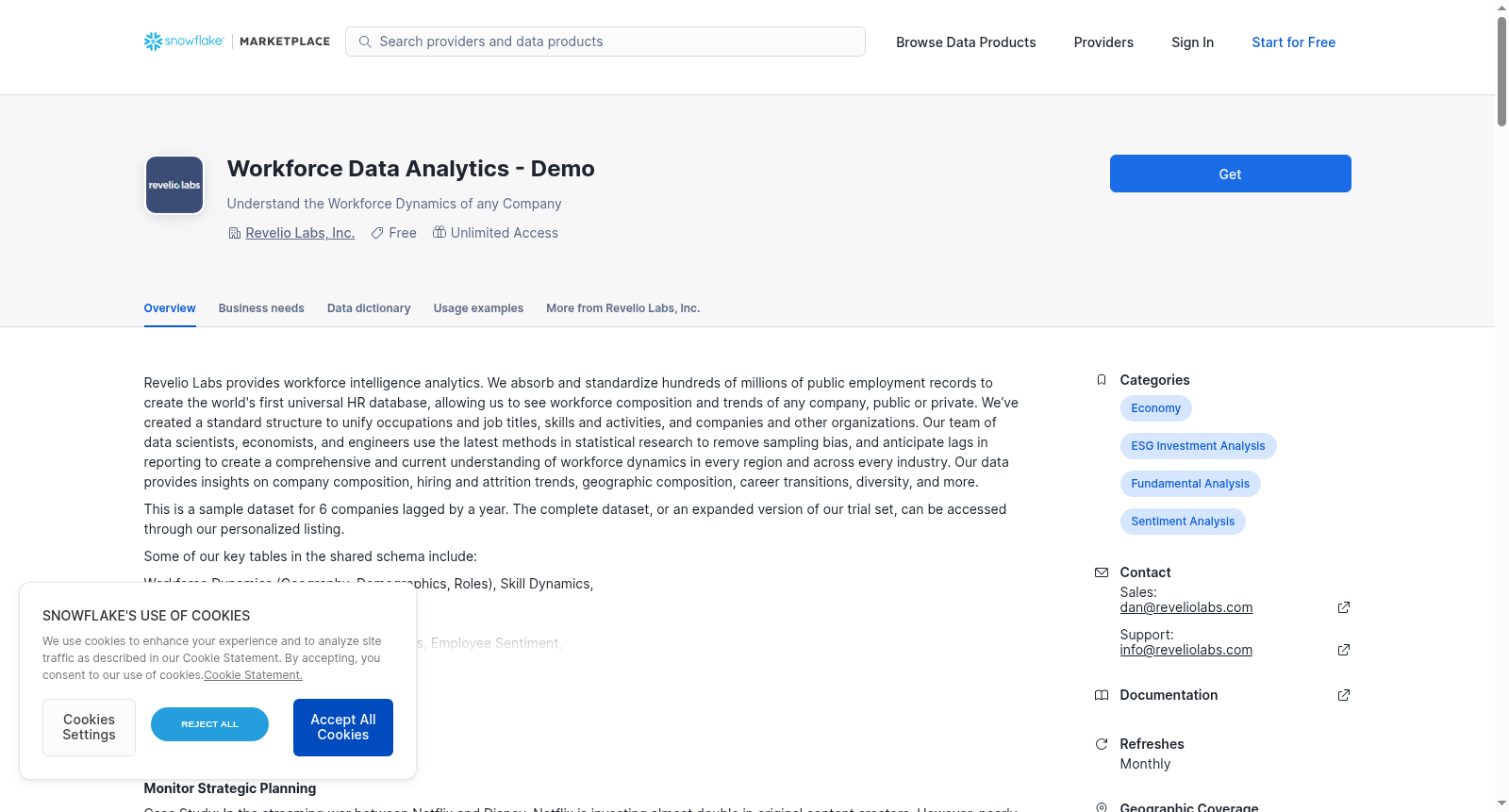Click Start for Free
This screenshot has width=1509, height=812.
click(x=1293, y=42)
